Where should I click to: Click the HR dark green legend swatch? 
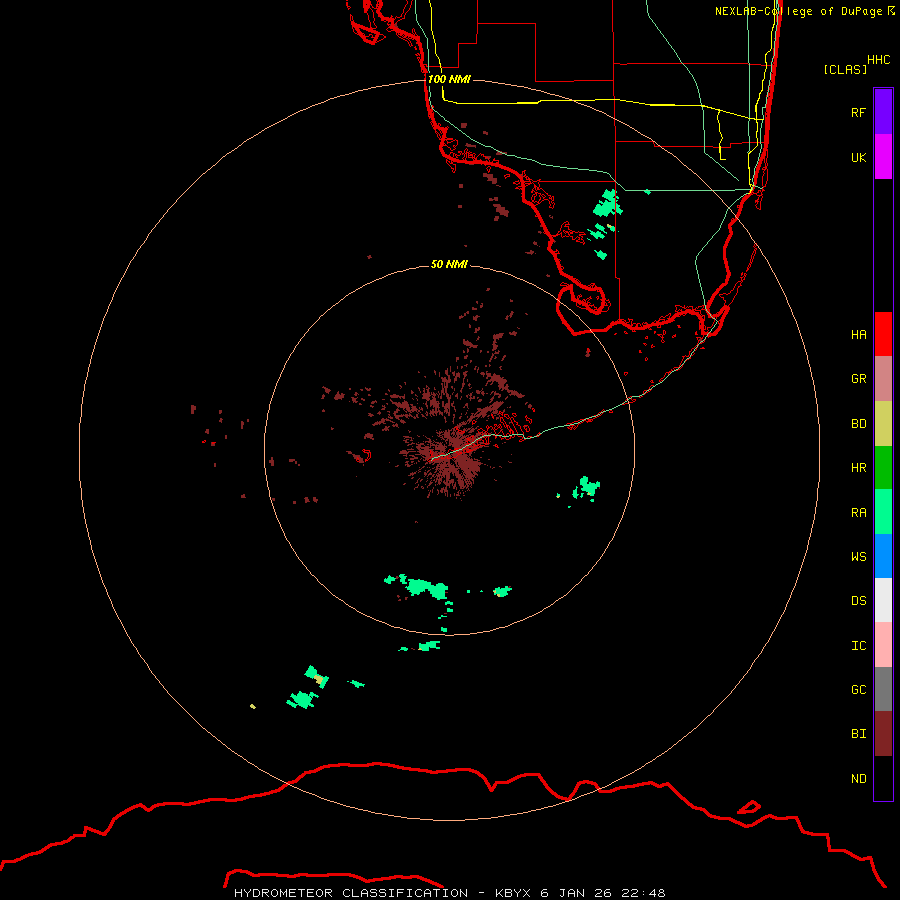(x=883, y=468)
